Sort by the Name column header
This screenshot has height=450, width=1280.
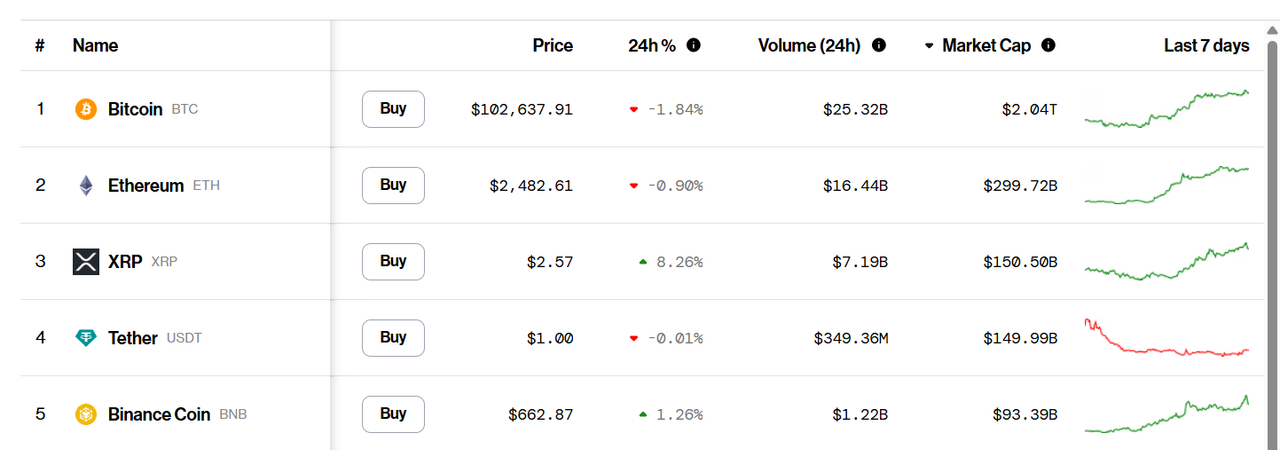(x=95, y=45)
